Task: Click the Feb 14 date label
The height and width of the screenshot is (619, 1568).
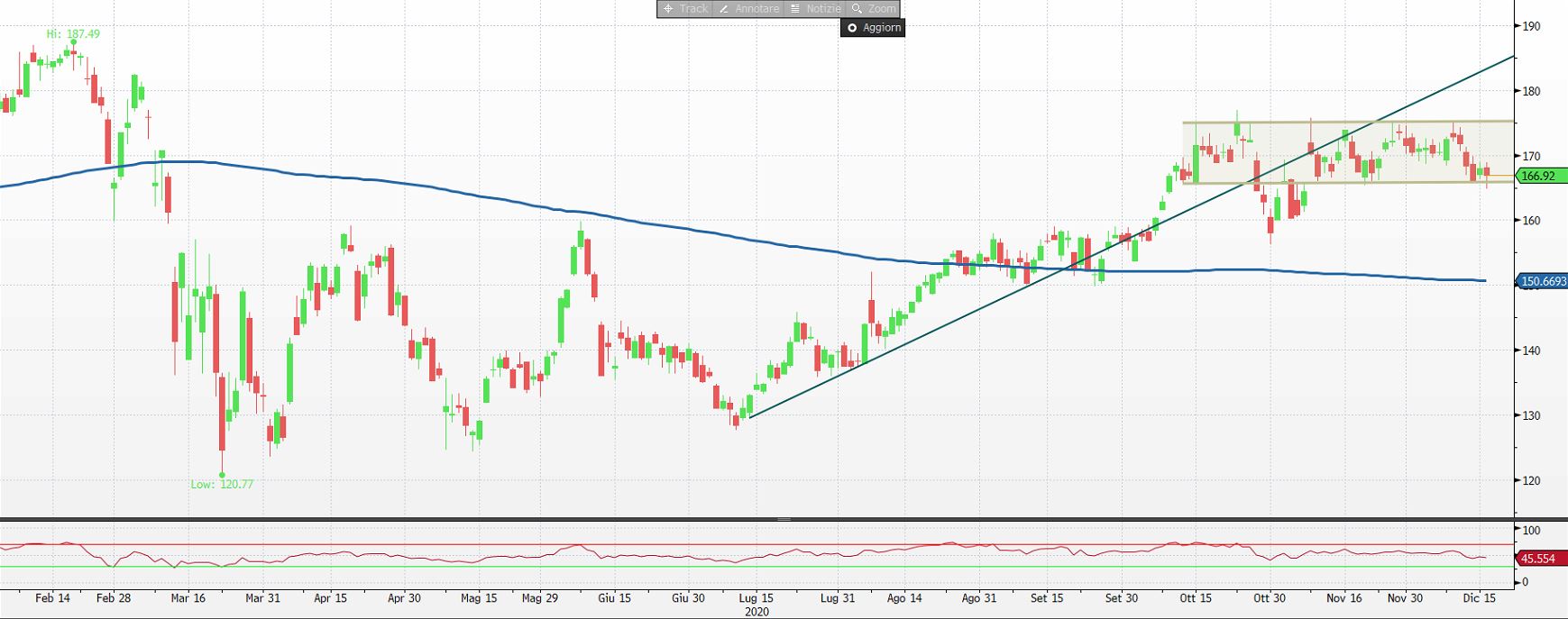Action: click(53, 598)
